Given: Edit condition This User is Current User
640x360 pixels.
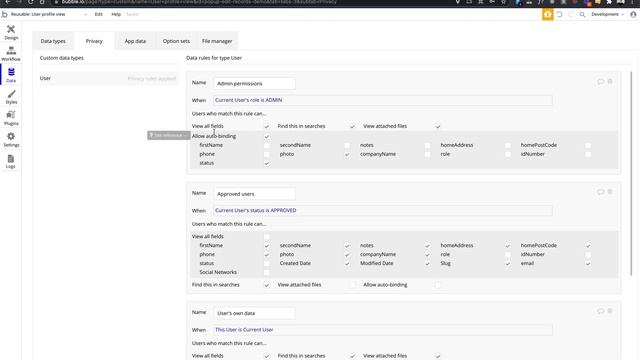Looking at the screenshot, I should pos(383,330).
